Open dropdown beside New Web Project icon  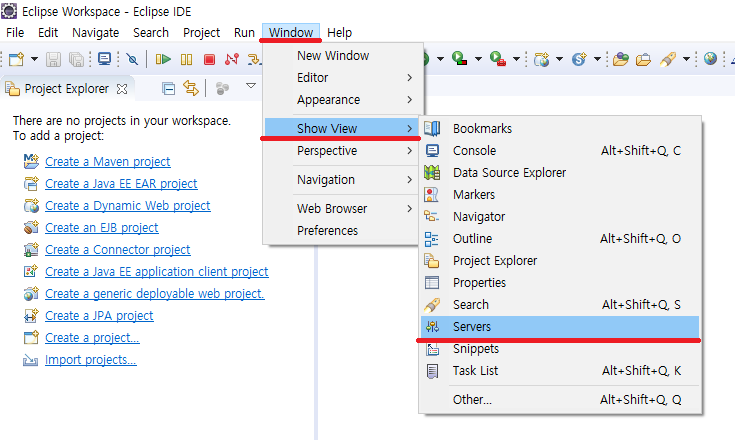coord(559,59)
